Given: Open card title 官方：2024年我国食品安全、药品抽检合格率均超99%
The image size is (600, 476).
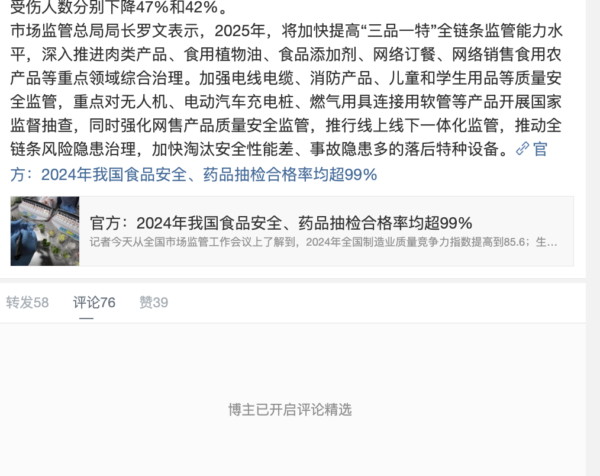Looking at the screenshot, I should (281, 223).
